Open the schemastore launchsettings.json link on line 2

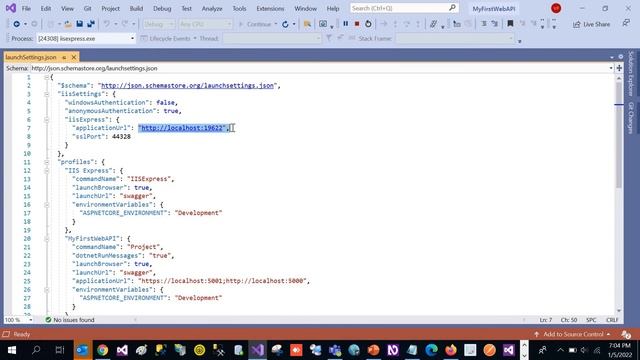187,85
